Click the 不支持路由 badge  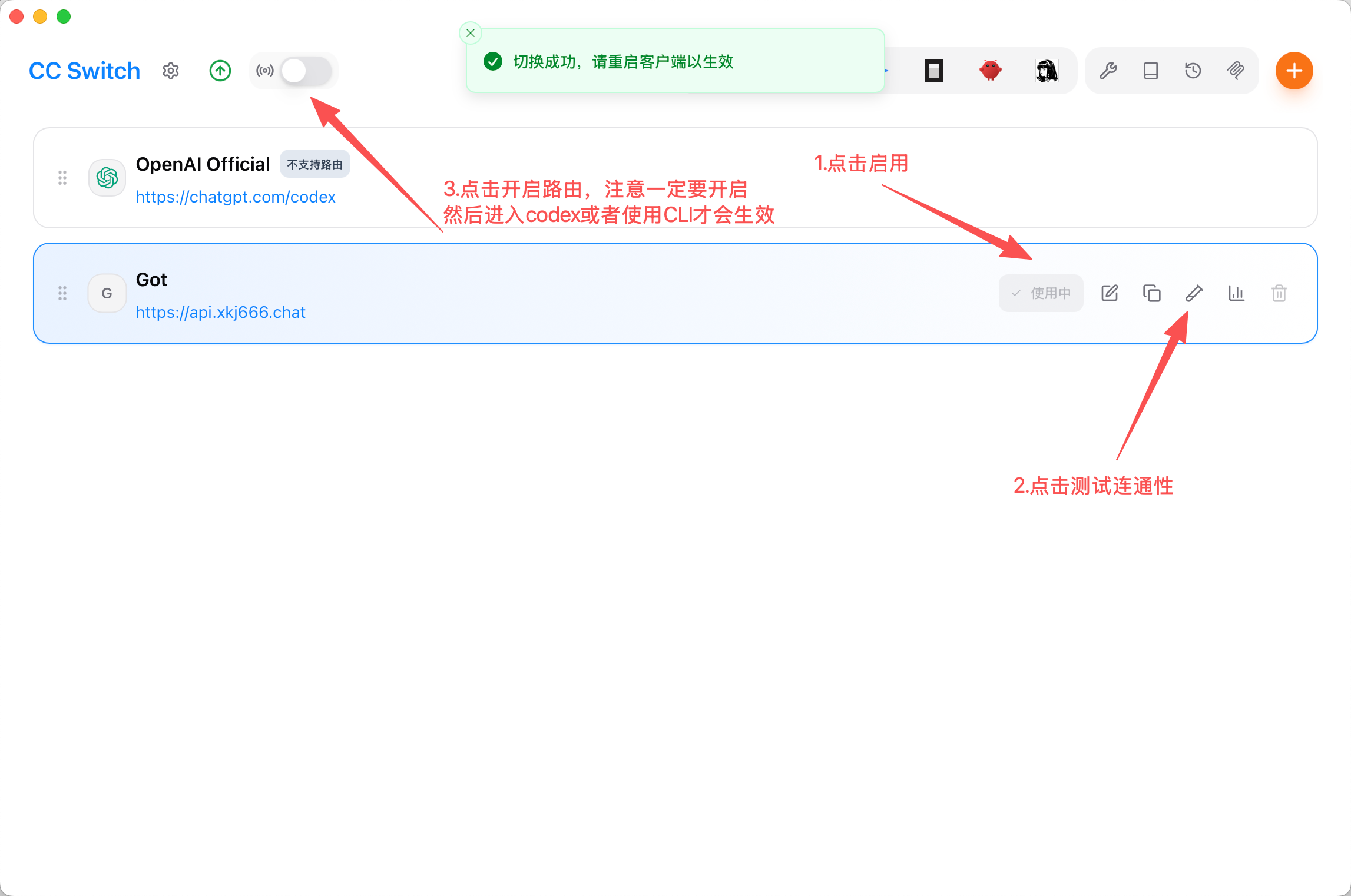[314, 164]
